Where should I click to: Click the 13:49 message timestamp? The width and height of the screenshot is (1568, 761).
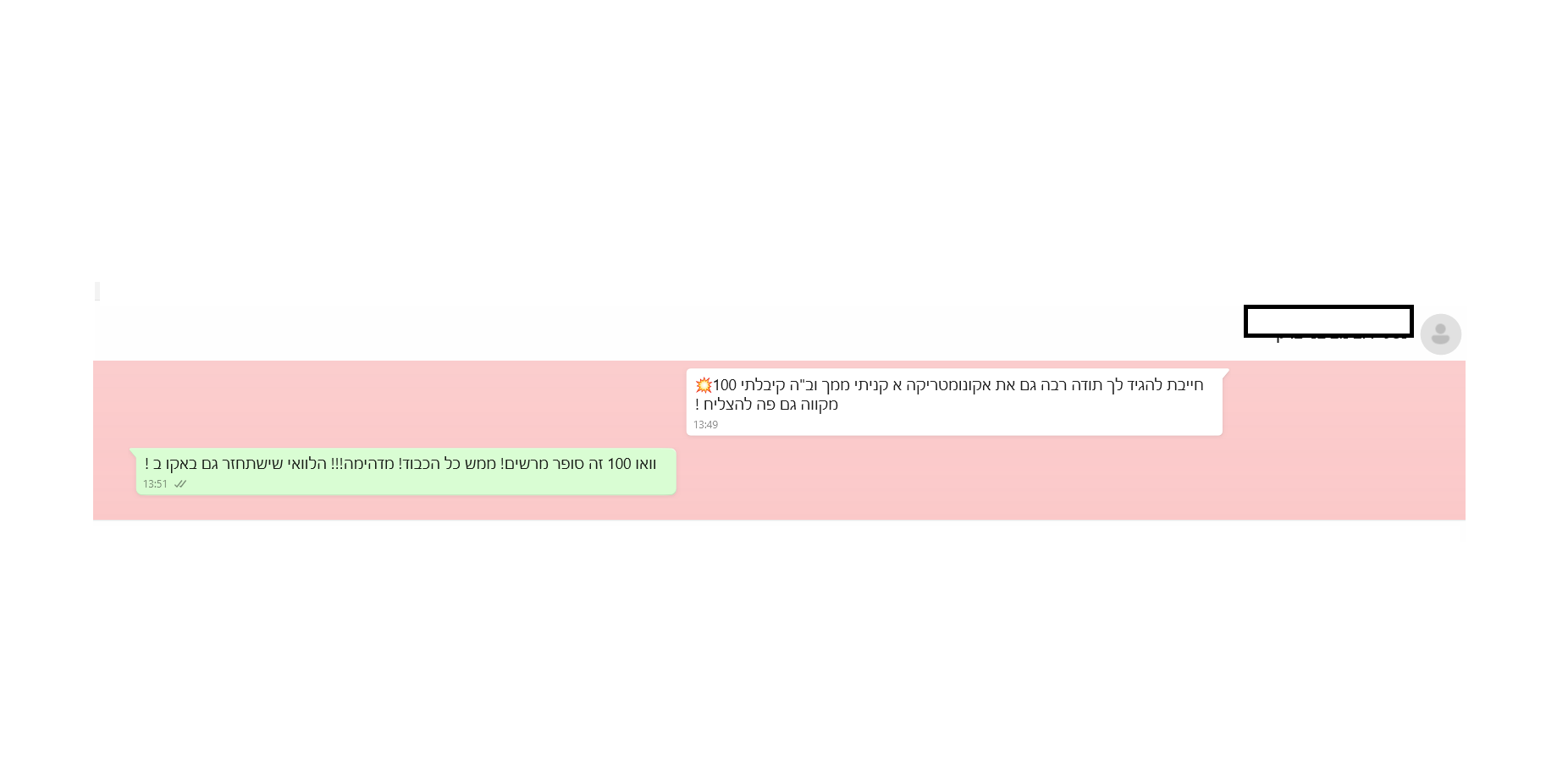(705, 425)
